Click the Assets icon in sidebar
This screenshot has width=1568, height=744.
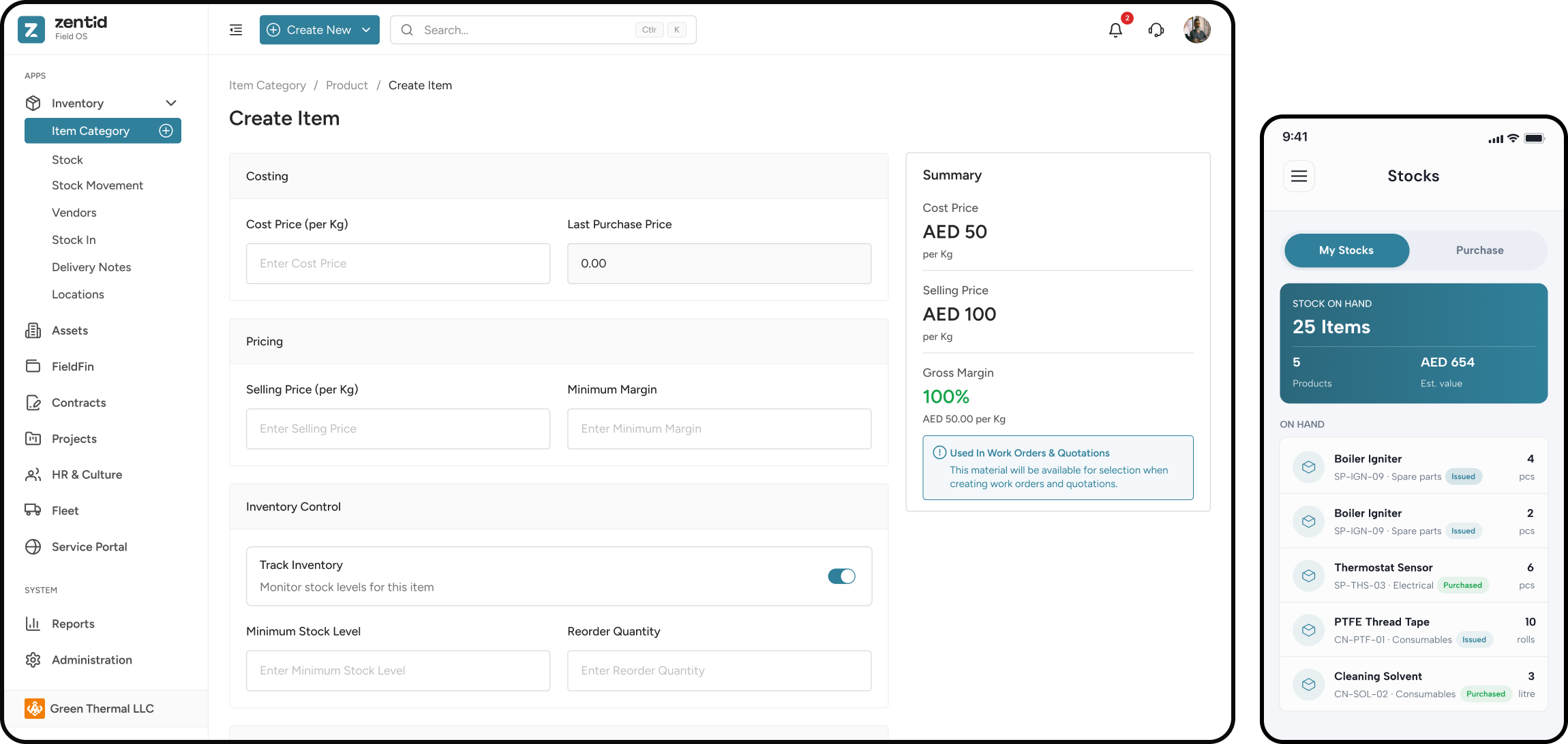[33, 330]
